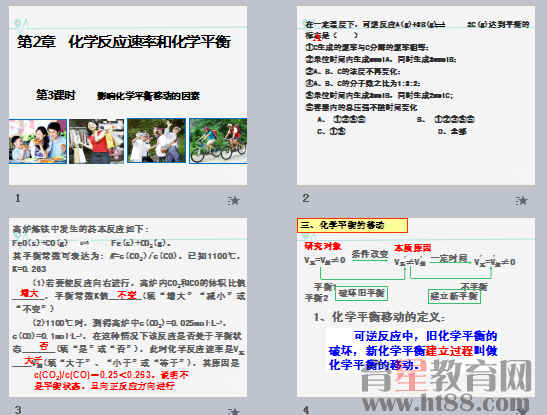Click answer option D. 全部 on slide 2
Image resolution: width=547 pixels, height=415 pixels.
click(452, 131)
